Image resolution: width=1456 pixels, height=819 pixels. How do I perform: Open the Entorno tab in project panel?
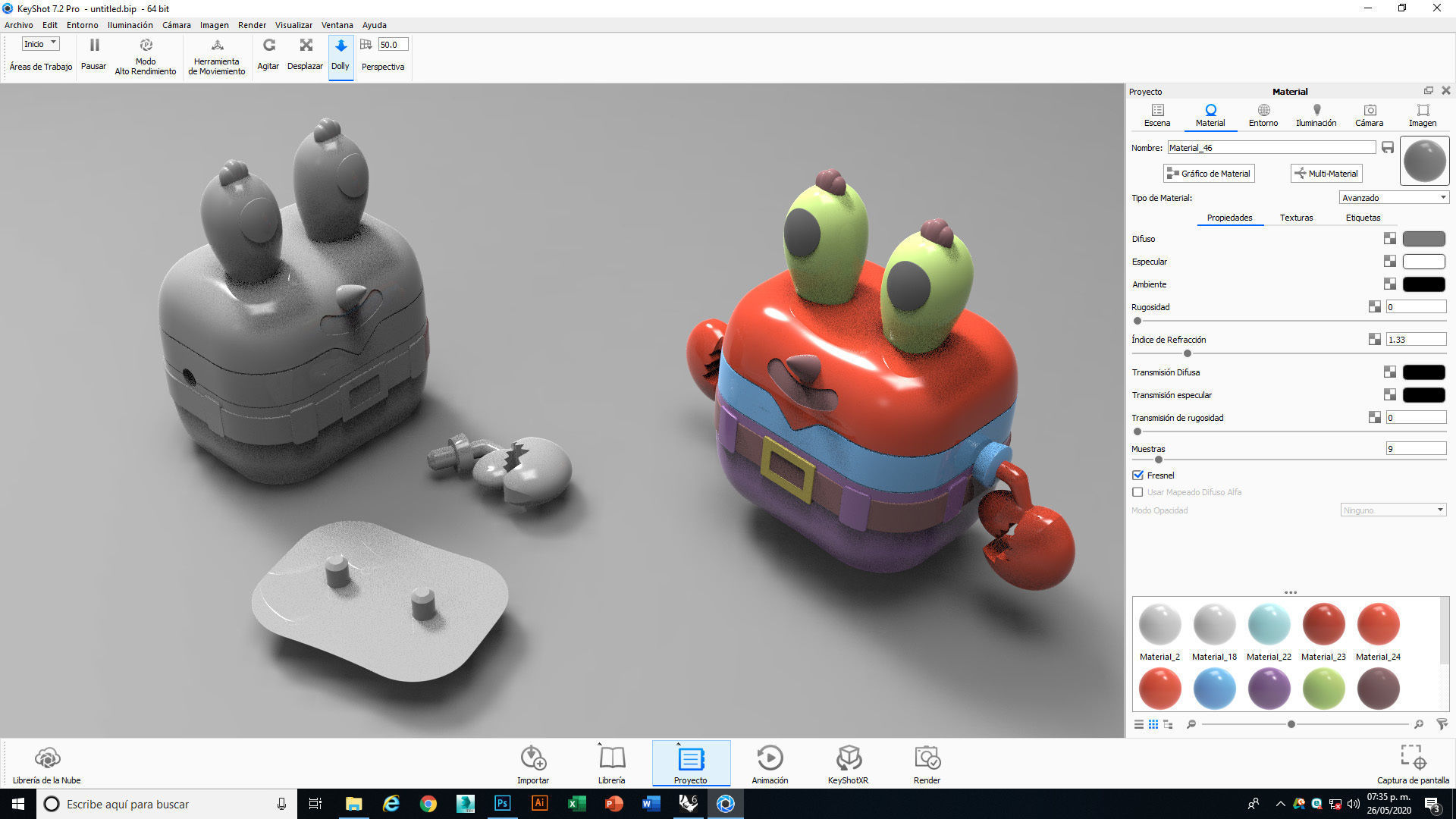coord(1263,115)
